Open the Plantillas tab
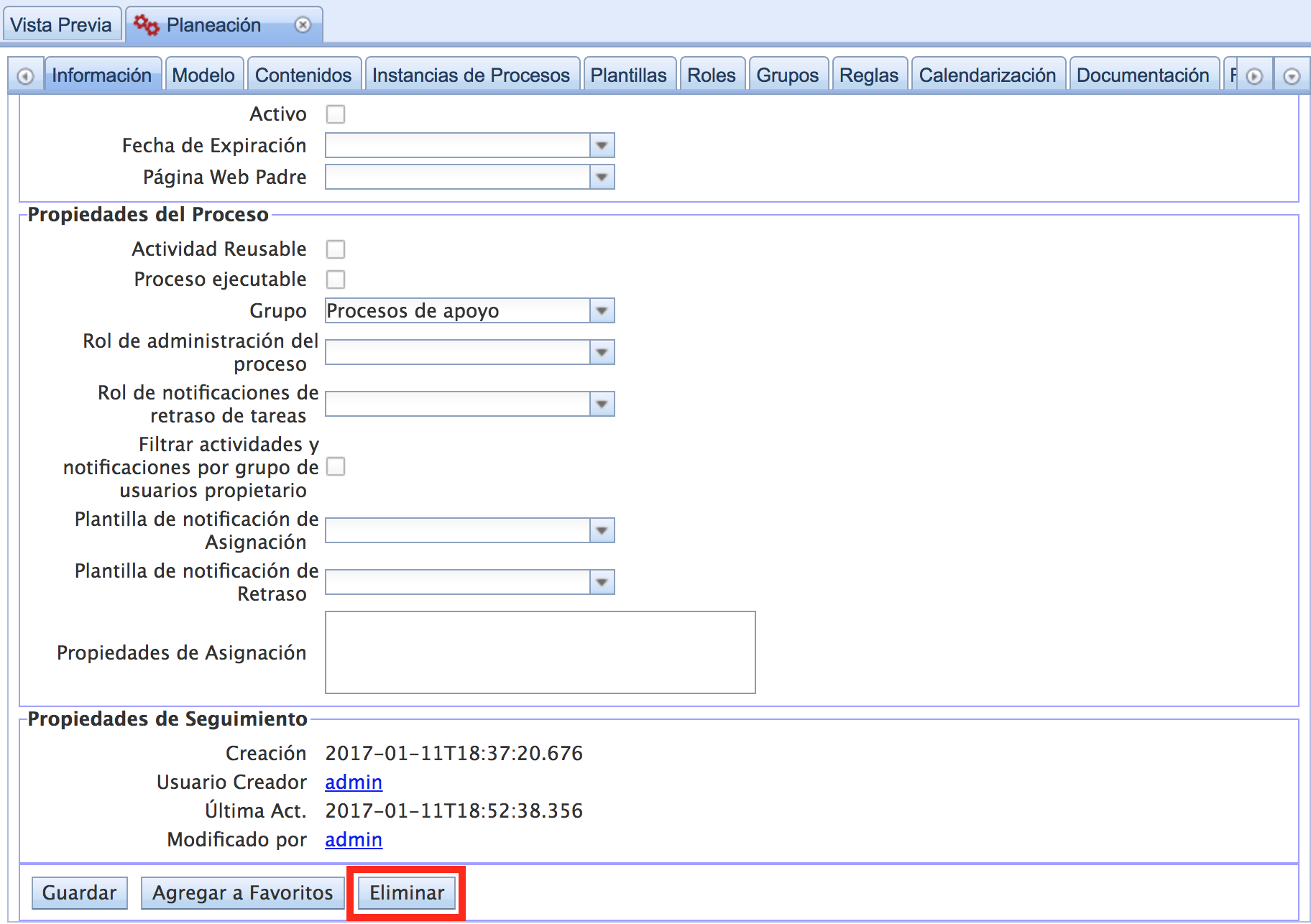 point(628,75)
